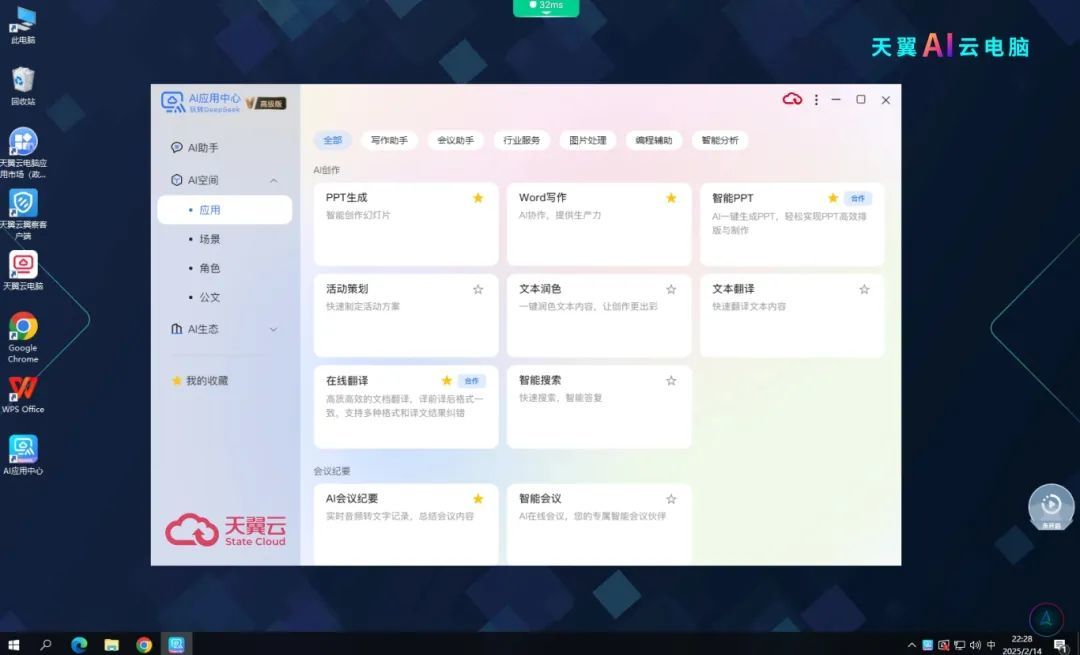Open taskbar search magnifier

coord(46,645)
